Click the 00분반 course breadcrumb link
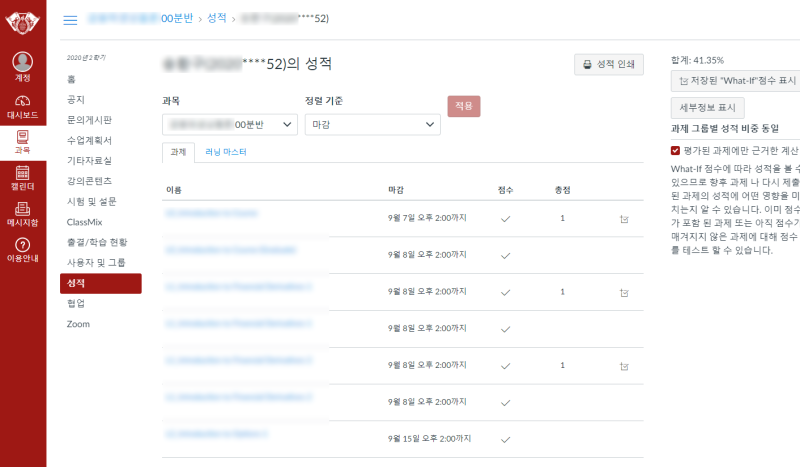The image size is (800, 467). pos(140,18)
